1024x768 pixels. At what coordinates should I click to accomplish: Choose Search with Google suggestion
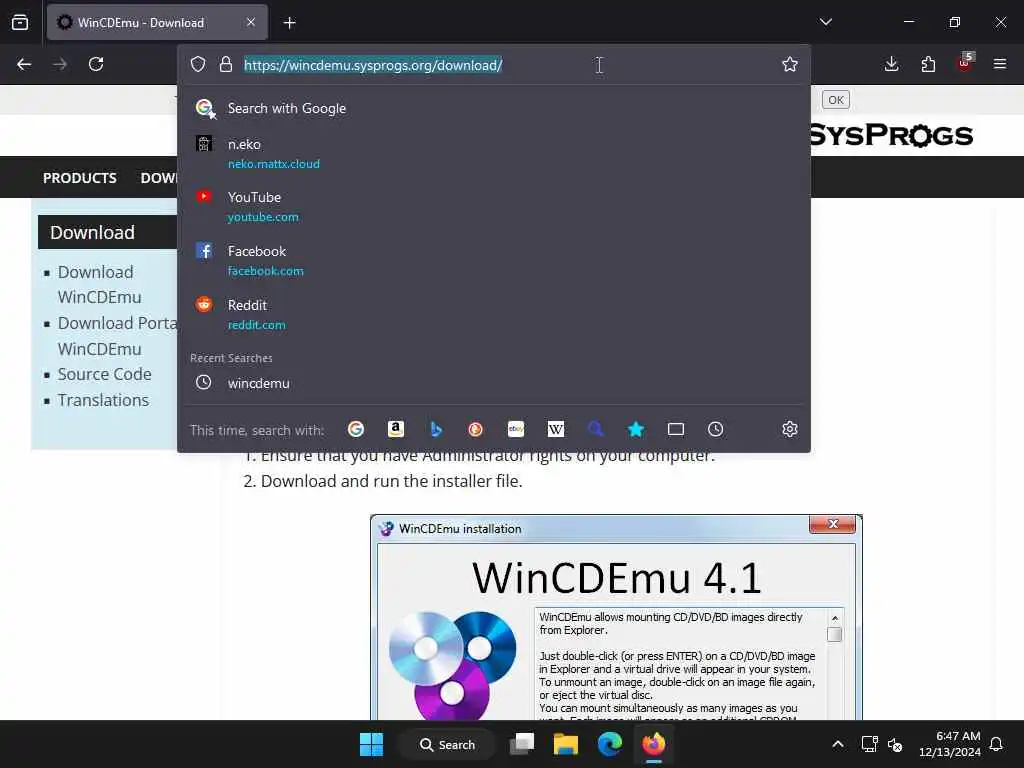(494, 108)
